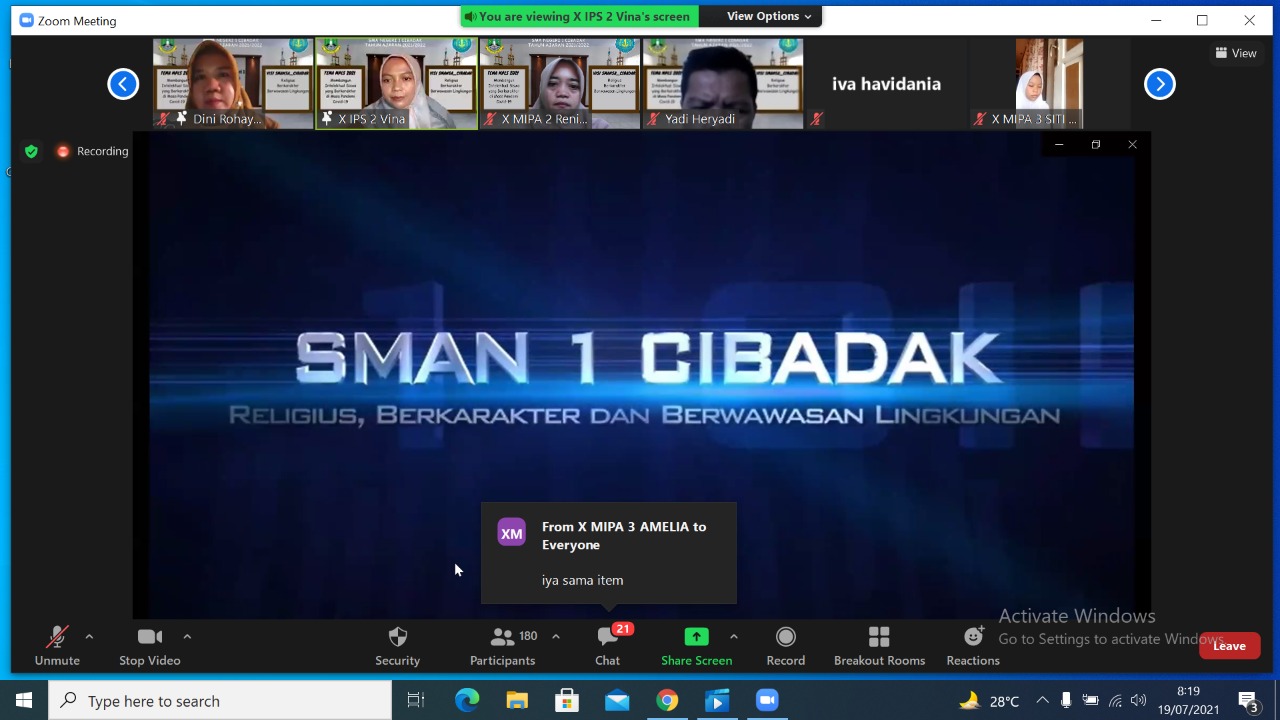Toggle the Record button
The height and width of the screenshot is (720, 1280).
(x=785, y=646)
